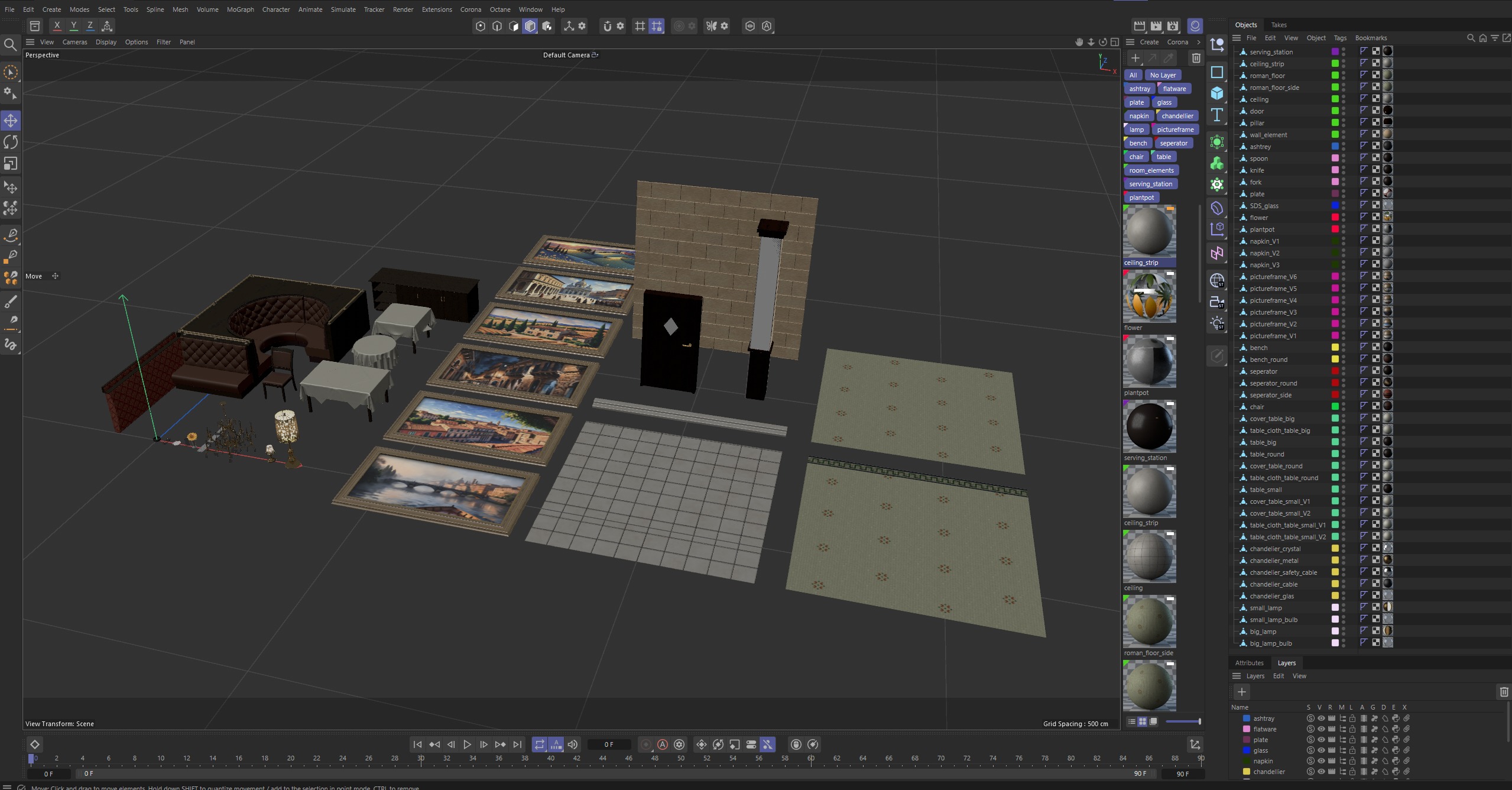The width and height of the screenshot is (1512, 790).
Task: Lock the X axis button
Action: [x=57, y=26]
